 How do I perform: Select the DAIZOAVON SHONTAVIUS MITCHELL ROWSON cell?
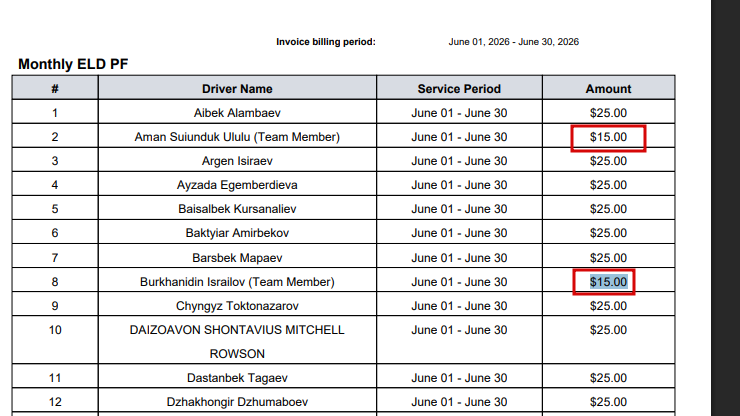pos(237,341)
